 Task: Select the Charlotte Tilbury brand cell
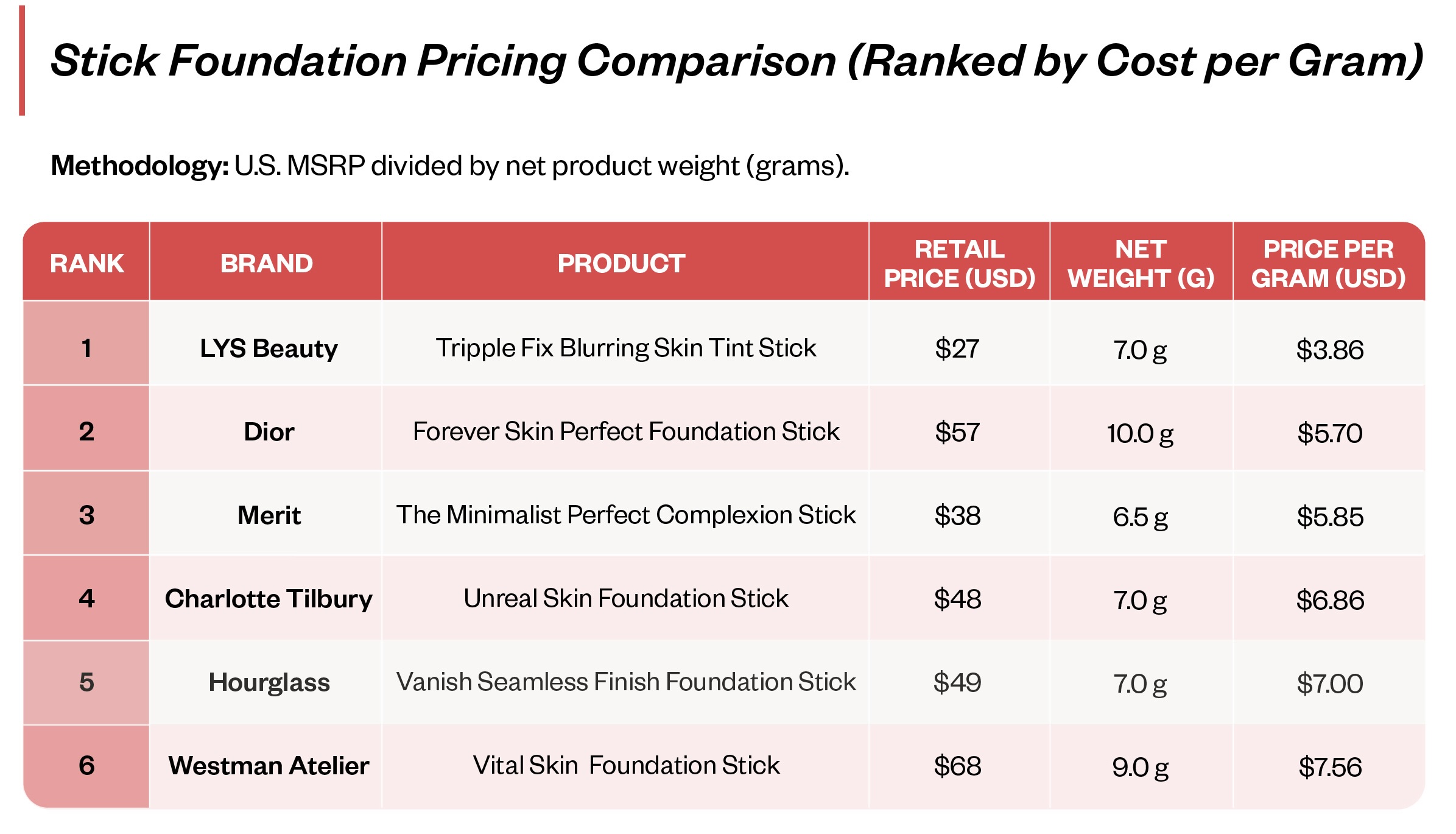269,599
